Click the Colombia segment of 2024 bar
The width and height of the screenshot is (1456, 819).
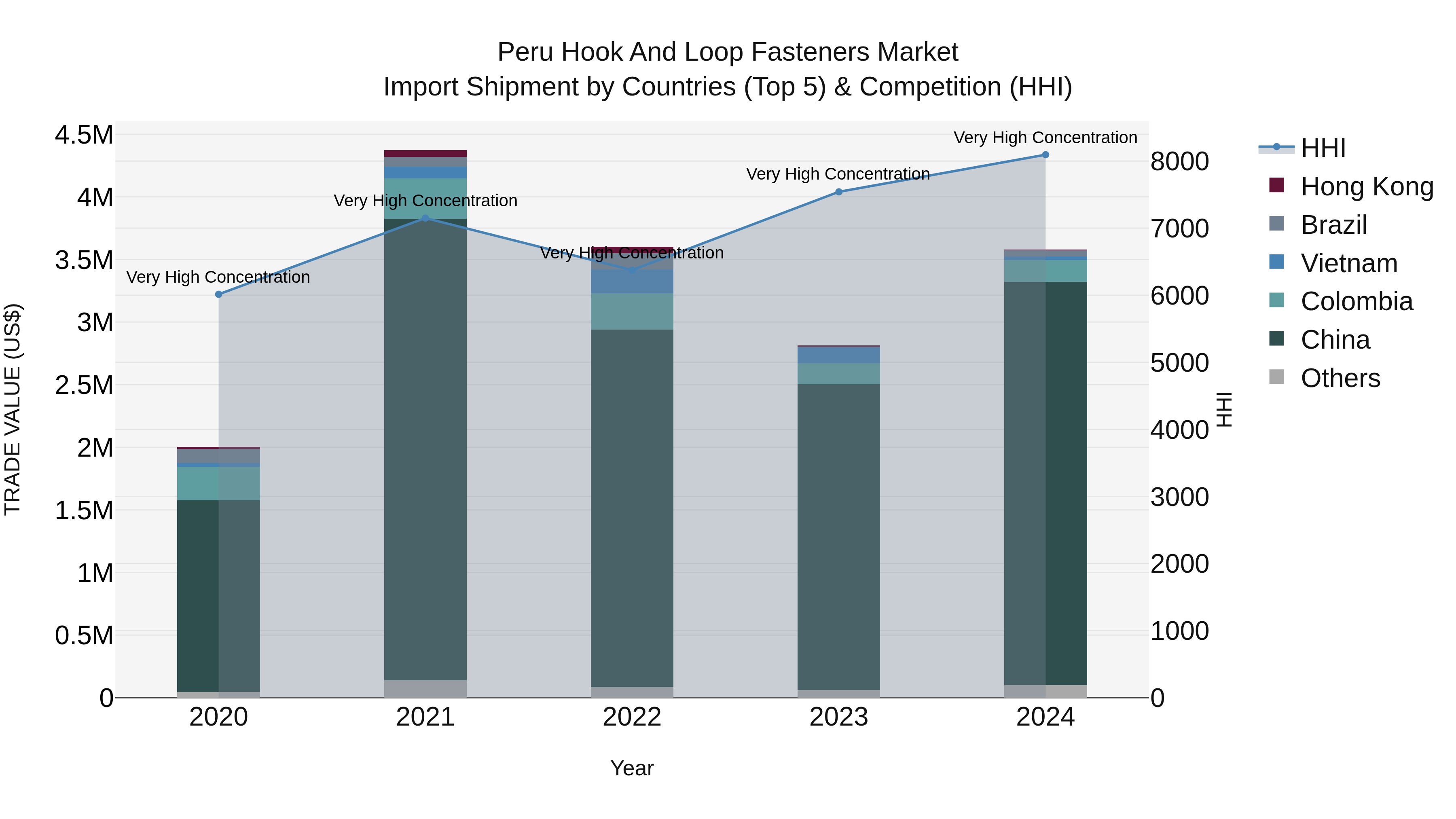1045,271
